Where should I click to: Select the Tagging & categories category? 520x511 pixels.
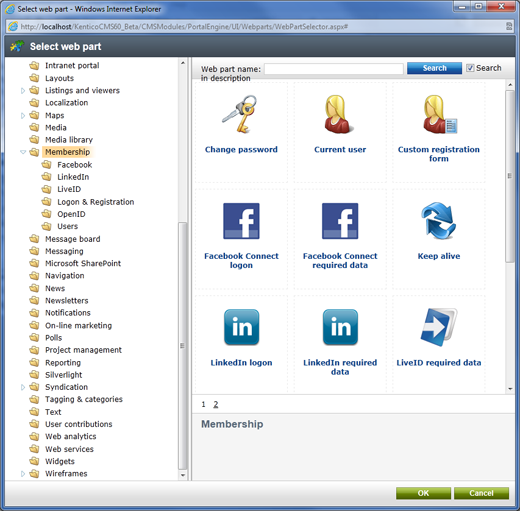84,399
